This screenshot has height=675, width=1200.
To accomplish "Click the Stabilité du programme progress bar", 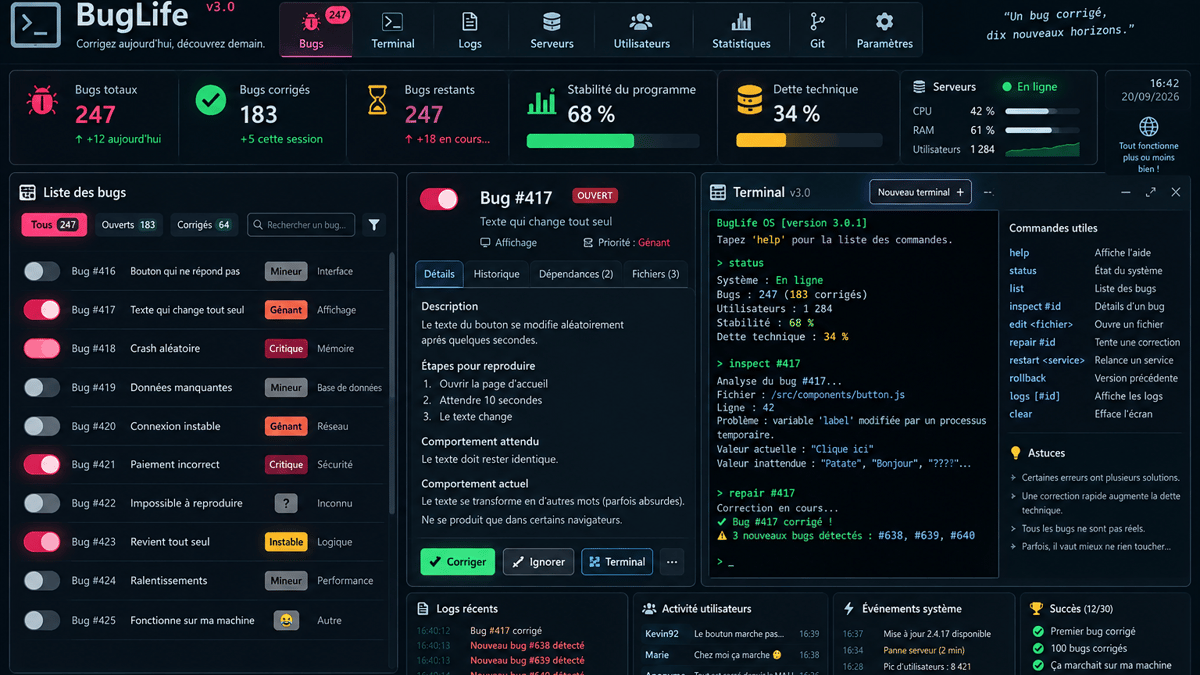I will click(614, 141).
